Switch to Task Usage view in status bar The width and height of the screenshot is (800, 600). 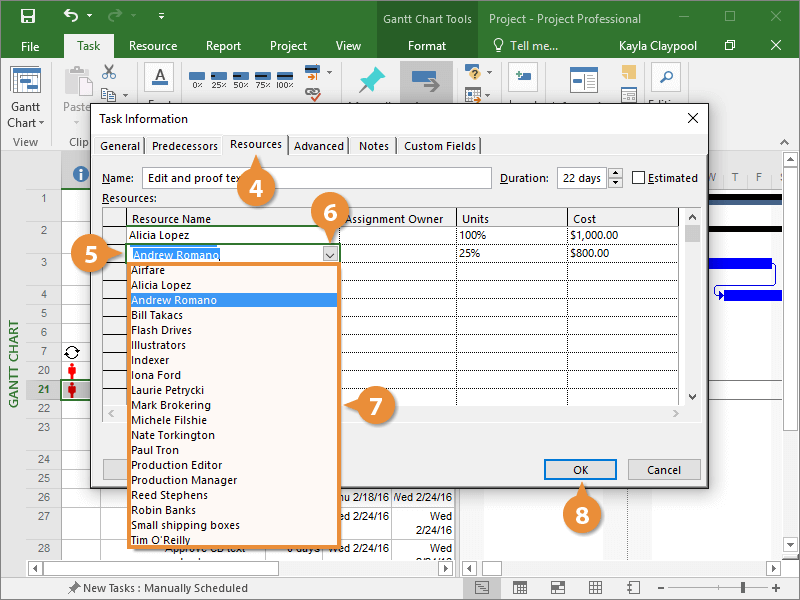(x=519, y=588)
